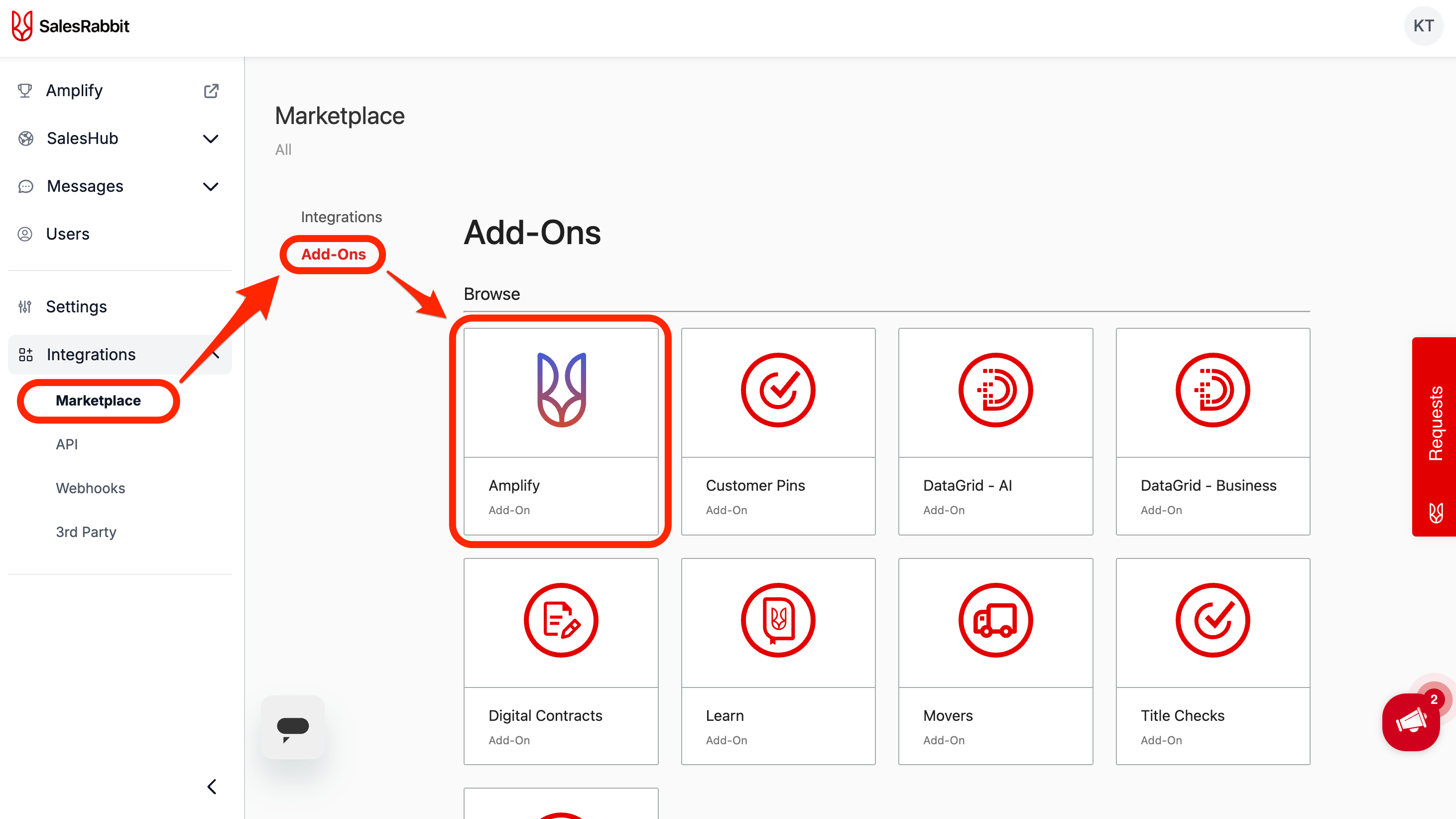Click the DataGrid - Business icon
The height and width of the screenshot is (819, 1456).
click(1213, 390)
